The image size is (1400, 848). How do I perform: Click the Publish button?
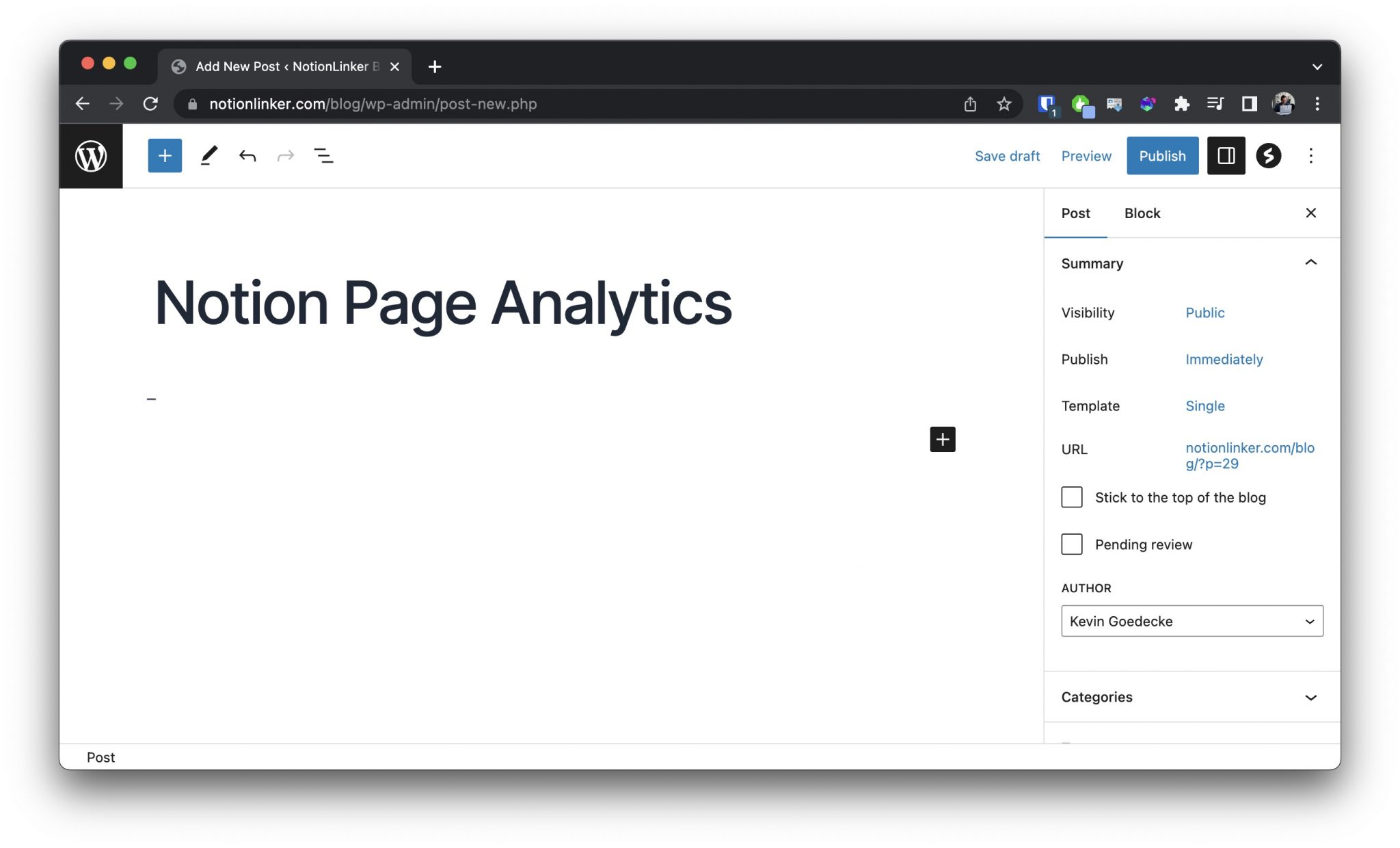point(1162,155)
